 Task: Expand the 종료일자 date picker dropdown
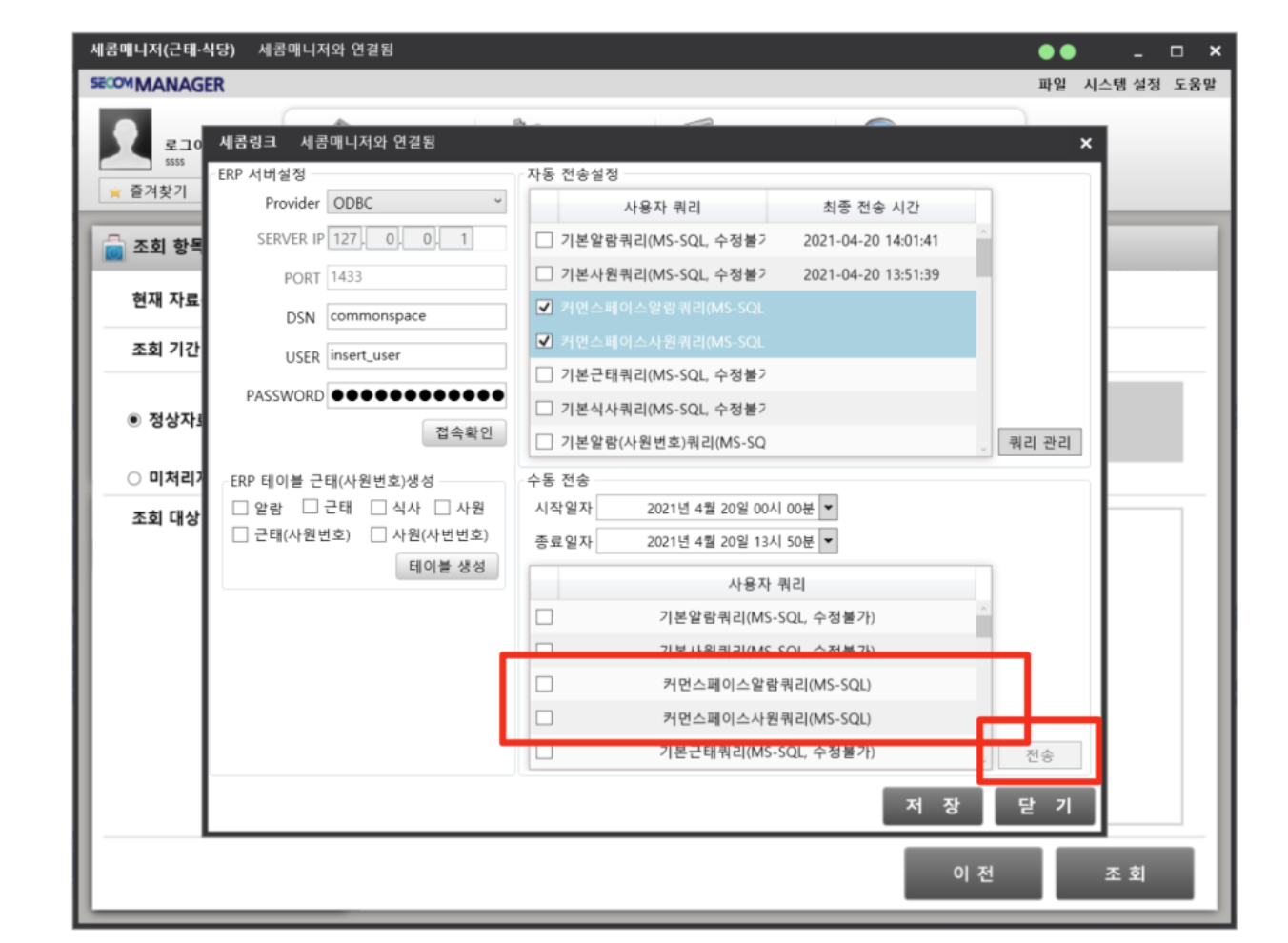828,541
